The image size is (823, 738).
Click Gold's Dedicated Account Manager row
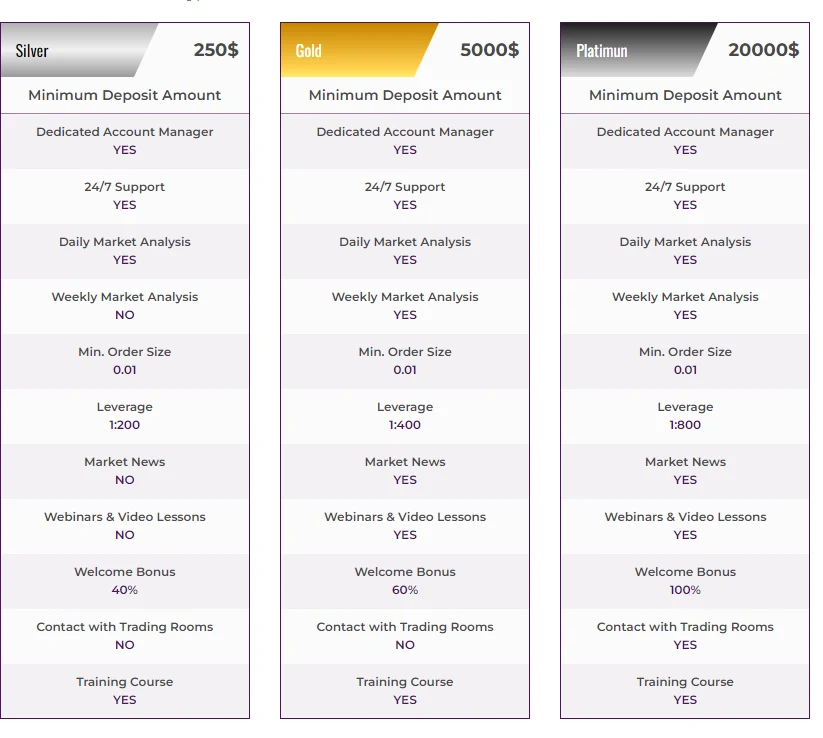pos(405,141)
